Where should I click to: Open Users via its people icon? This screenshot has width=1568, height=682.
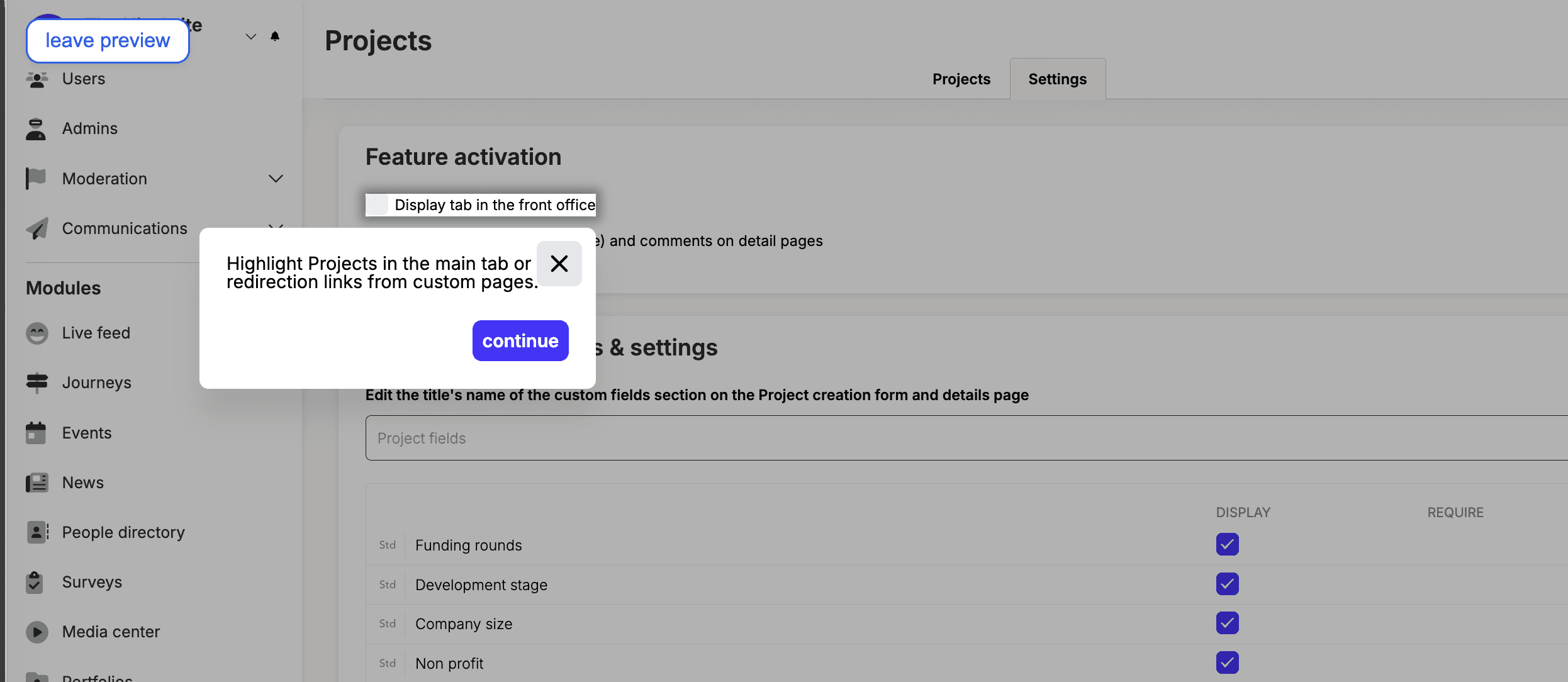[x=37, y=79]
